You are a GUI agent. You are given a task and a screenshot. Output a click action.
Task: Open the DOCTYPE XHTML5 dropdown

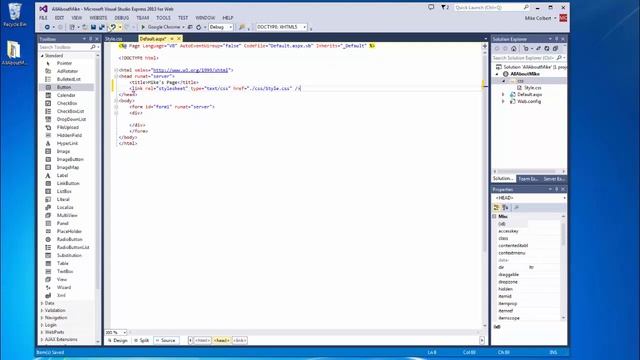coord(281,27)
